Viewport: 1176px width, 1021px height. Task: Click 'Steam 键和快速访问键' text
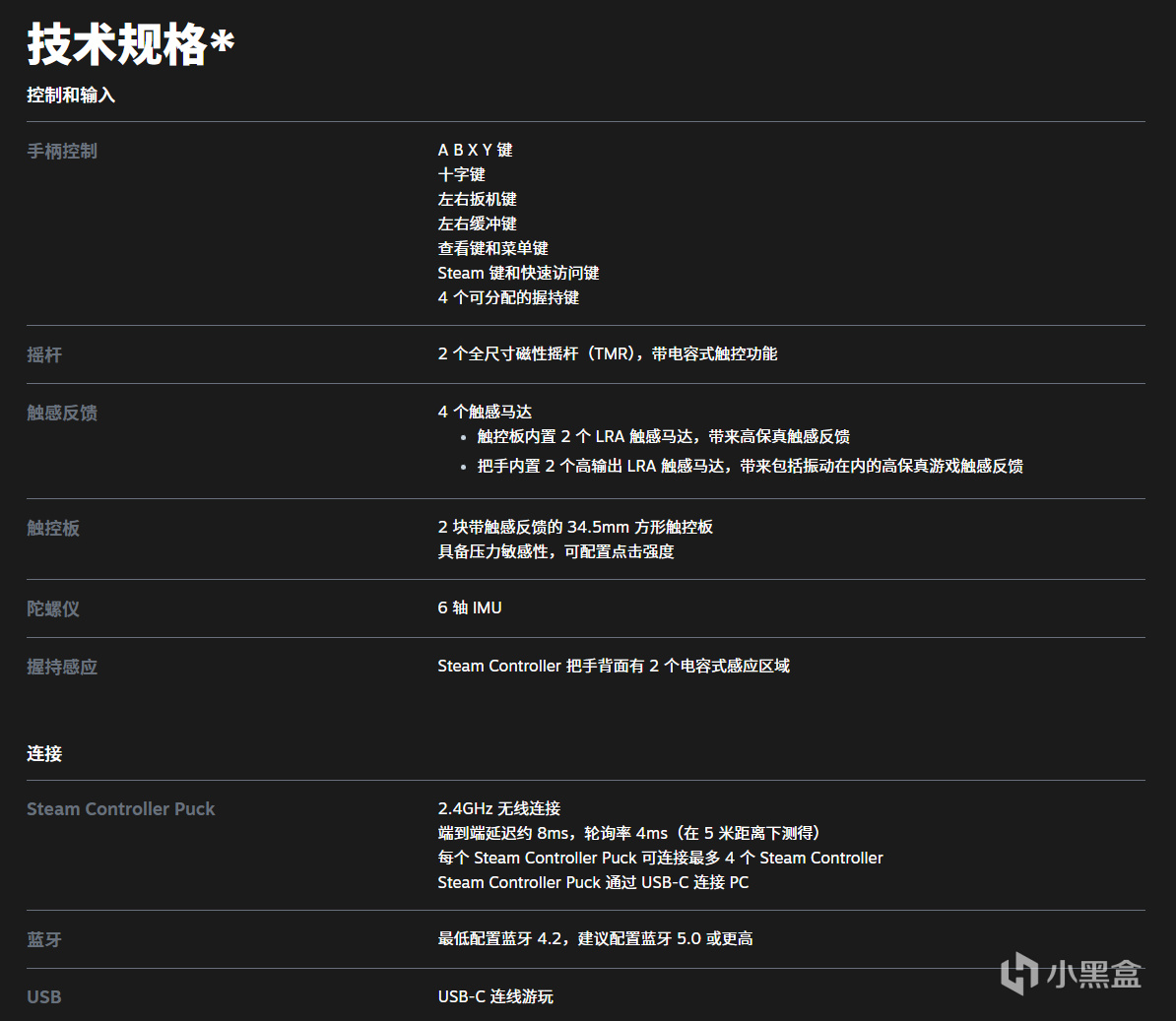tap(518, 273)
